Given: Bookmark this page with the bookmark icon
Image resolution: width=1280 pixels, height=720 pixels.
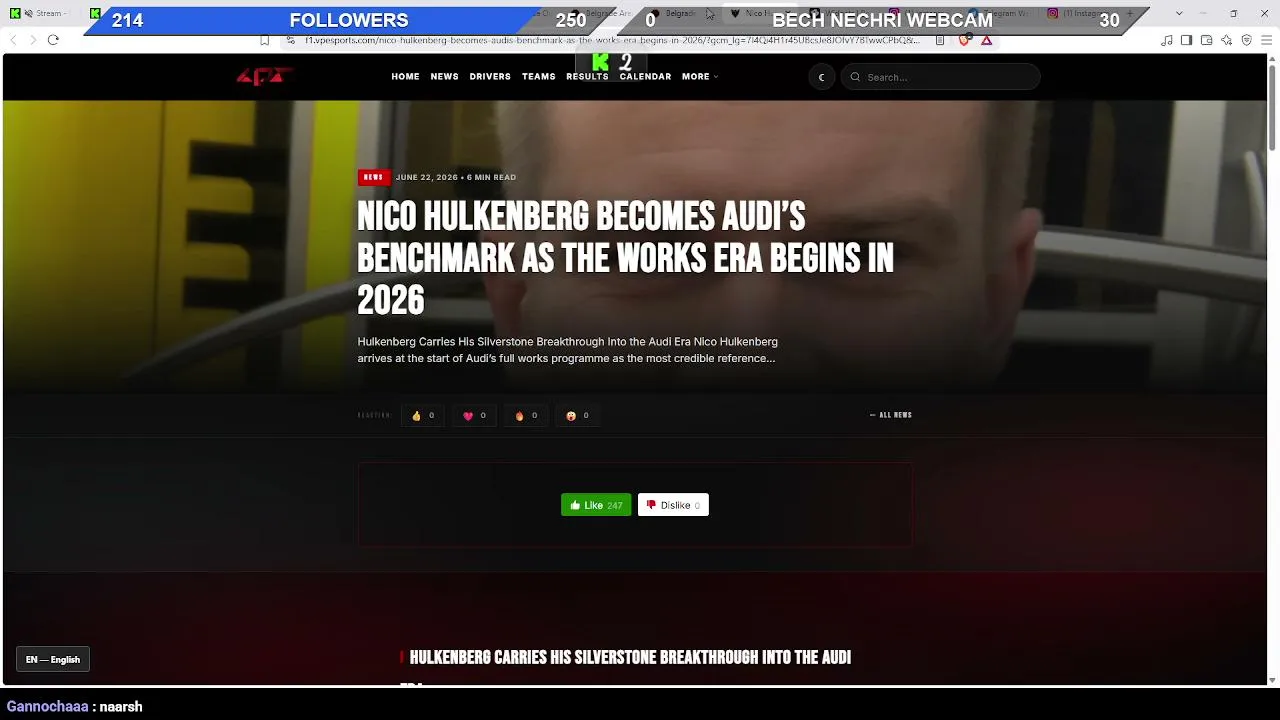Looking at the screenshot, I should click(264, 40).
